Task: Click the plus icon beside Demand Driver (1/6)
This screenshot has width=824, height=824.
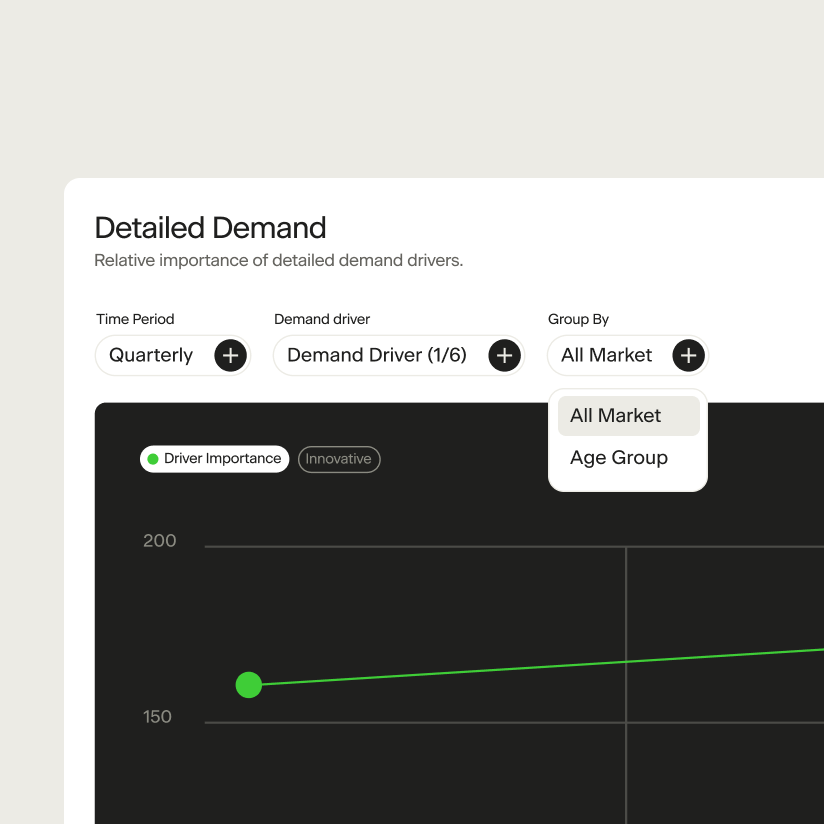Action: 505,355
